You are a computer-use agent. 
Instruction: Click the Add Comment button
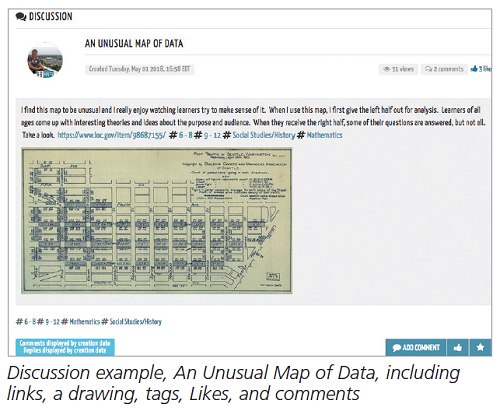[x=416, y=348]
